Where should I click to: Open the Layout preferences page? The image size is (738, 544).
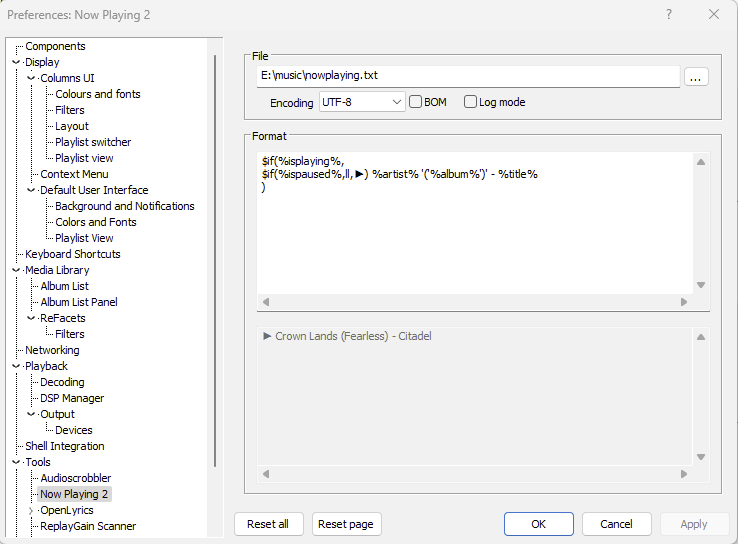tap(72, 126)
